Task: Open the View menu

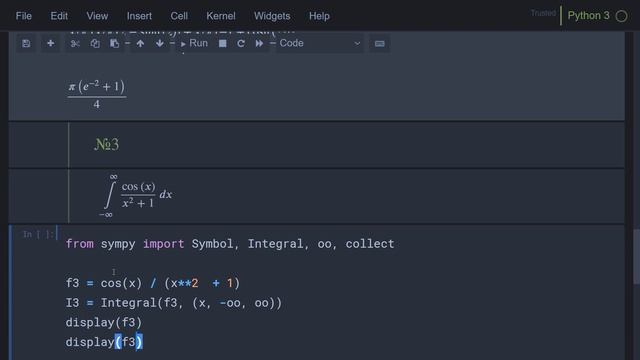Action: coord(97,16)
